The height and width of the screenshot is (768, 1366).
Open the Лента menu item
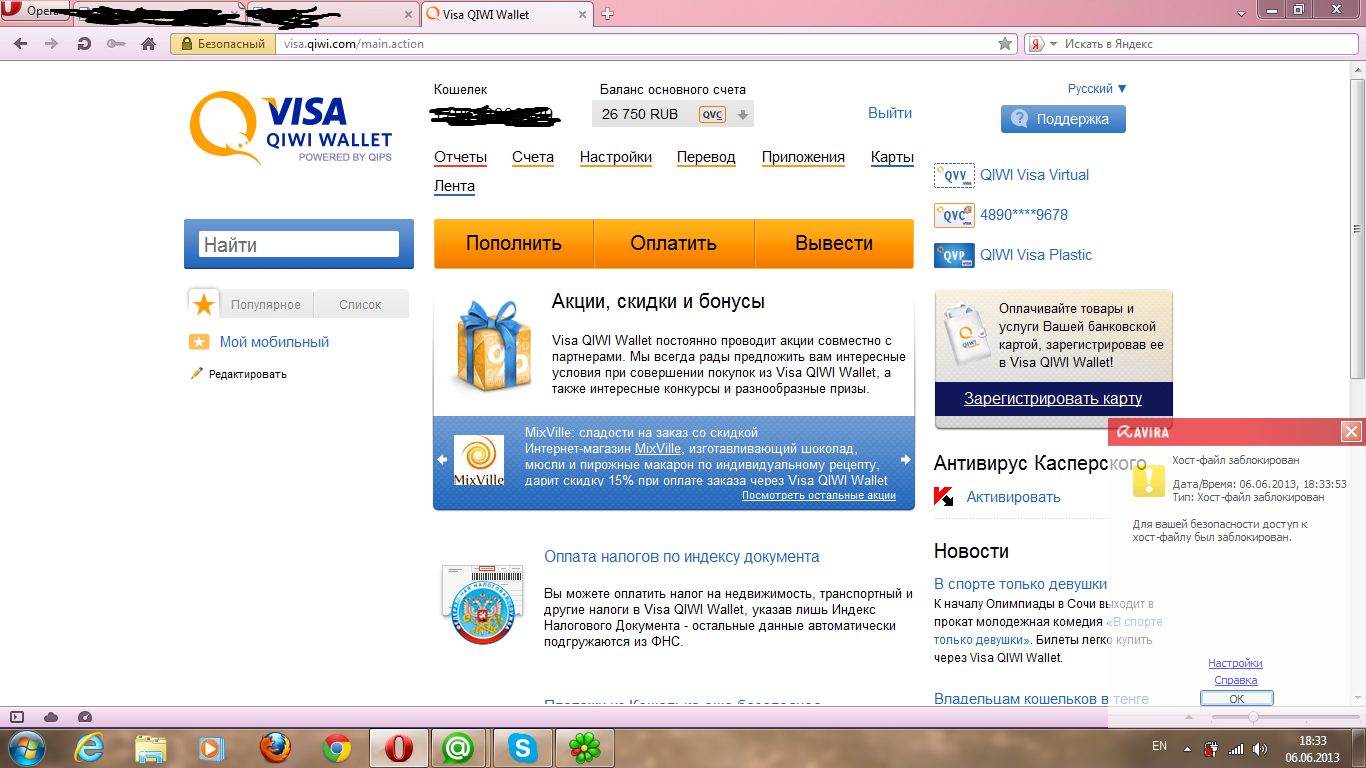454,186
